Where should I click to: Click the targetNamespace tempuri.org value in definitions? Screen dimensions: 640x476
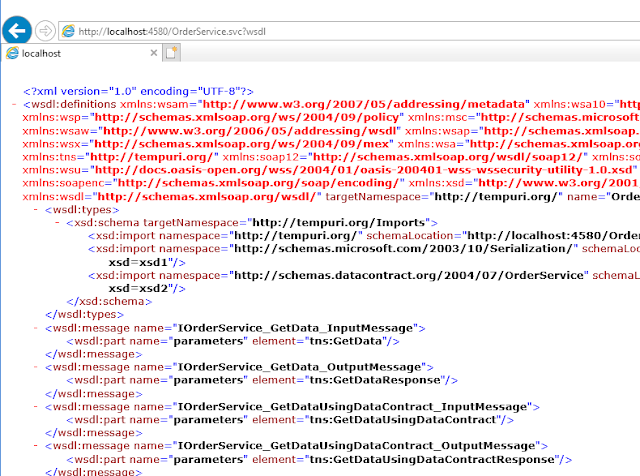pos(496,197)
